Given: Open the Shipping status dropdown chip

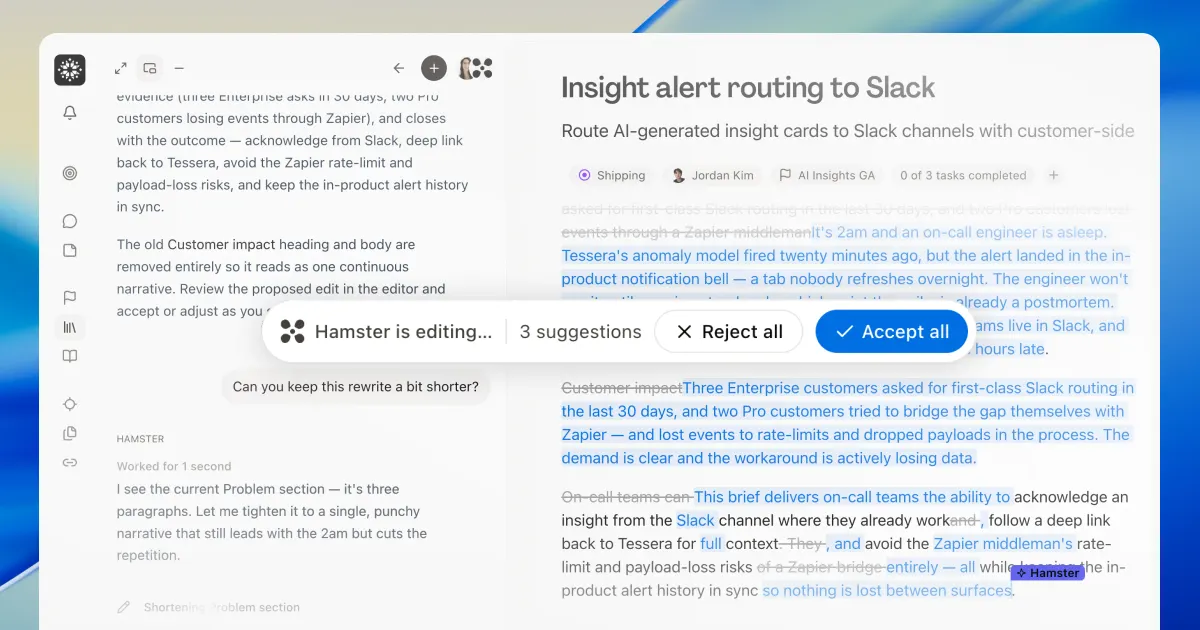Looking at the screenshot, I should pos(612,175).
